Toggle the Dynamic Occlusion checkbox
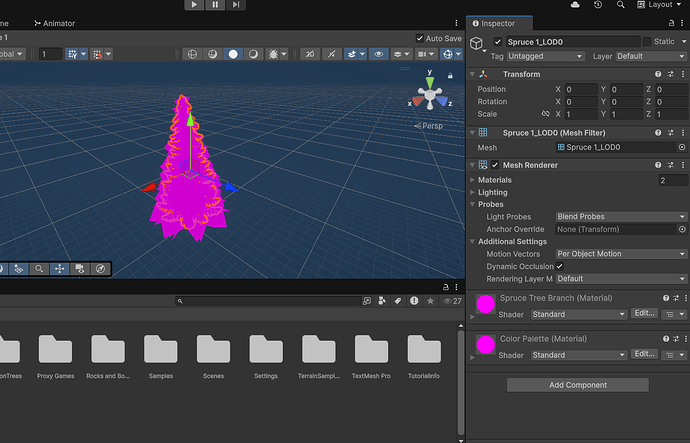 (559, 266)
